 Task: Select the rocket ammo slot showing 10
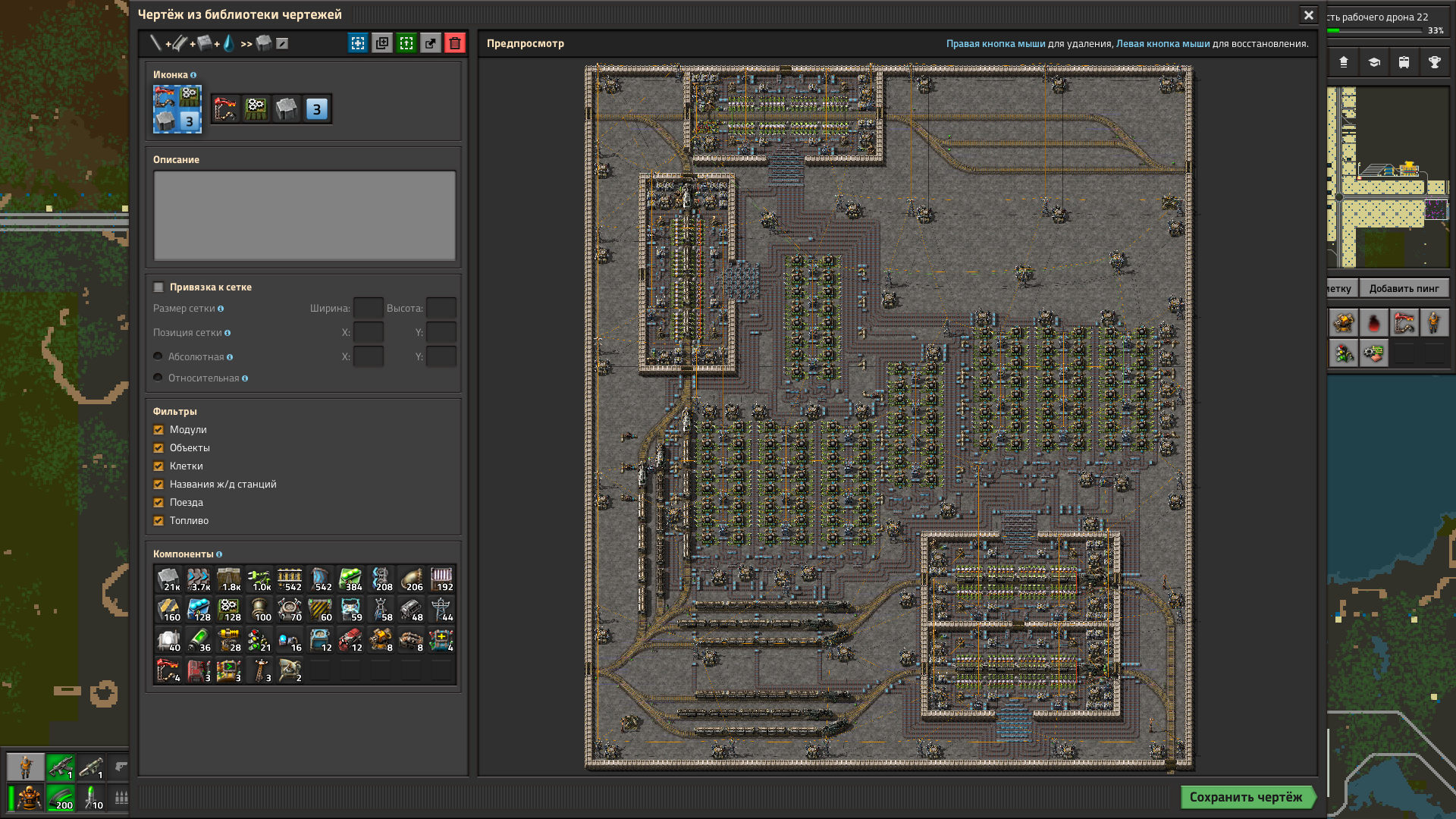[x=91, y=797]
